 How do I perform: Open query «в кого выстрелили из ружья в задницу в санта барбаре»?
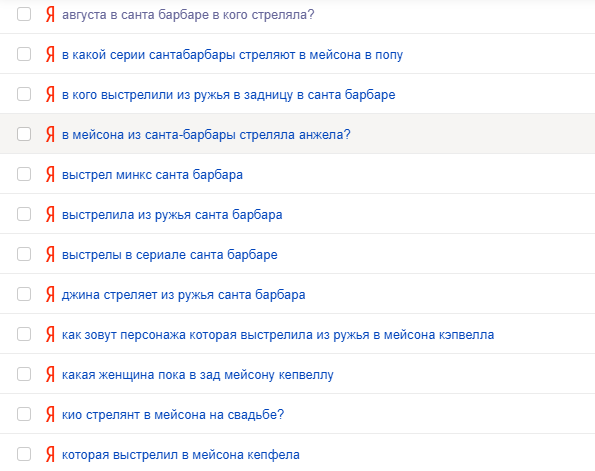228,95
